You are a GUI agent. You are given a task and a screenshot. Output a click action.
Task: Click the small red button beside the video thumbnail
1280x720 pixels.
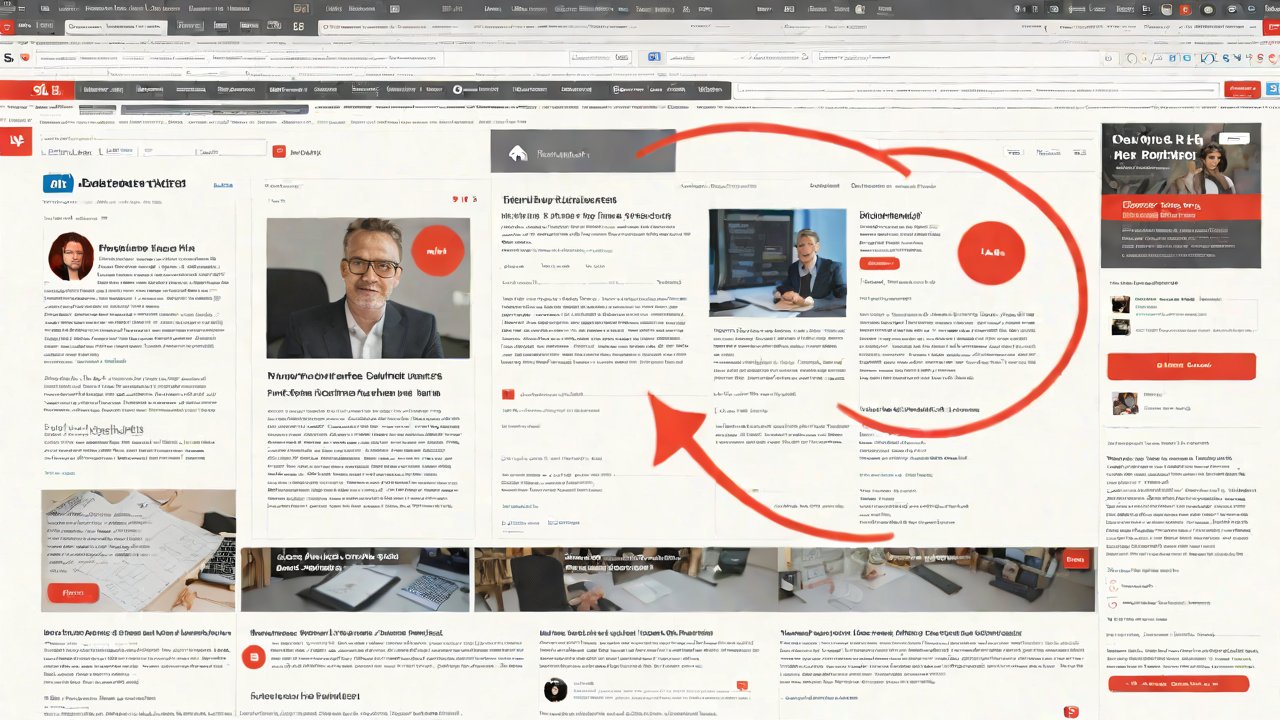(x=879, y=263)
